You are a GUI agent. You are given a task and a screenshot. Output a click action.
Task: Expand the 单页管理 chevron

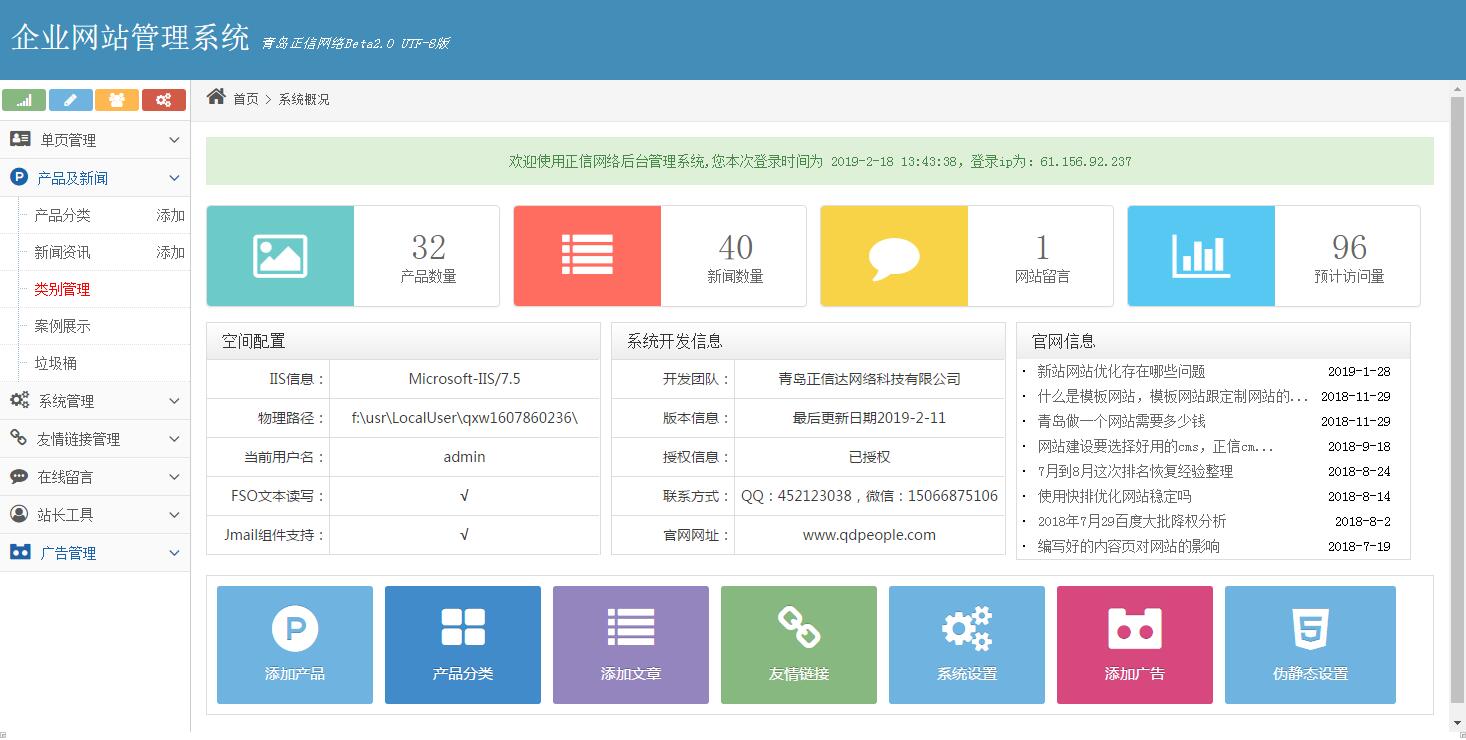point(174,140)
